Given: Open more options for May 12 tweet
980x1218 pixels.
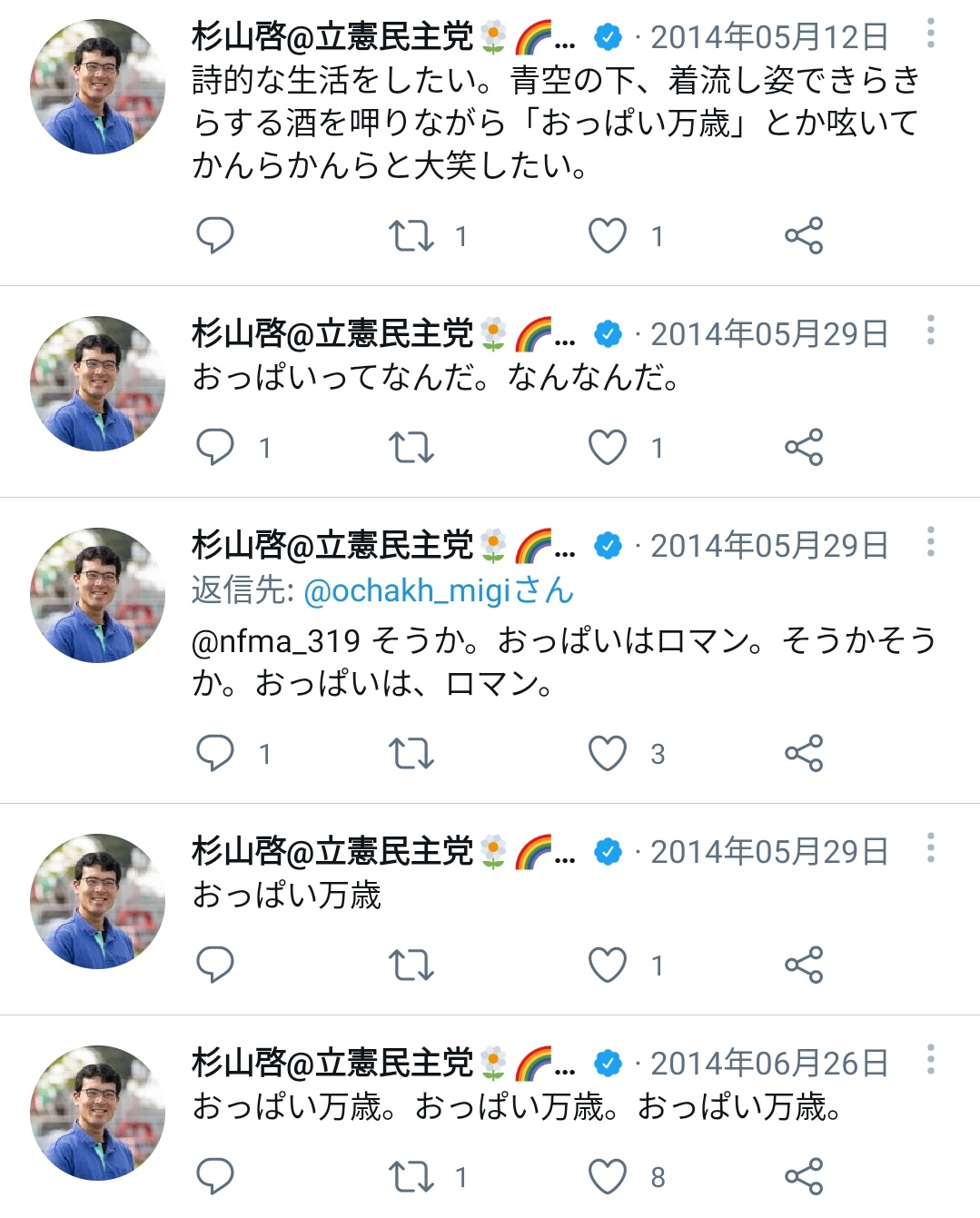Looking at the screenshot, I should pyautogui.click(x=930, y=34).
